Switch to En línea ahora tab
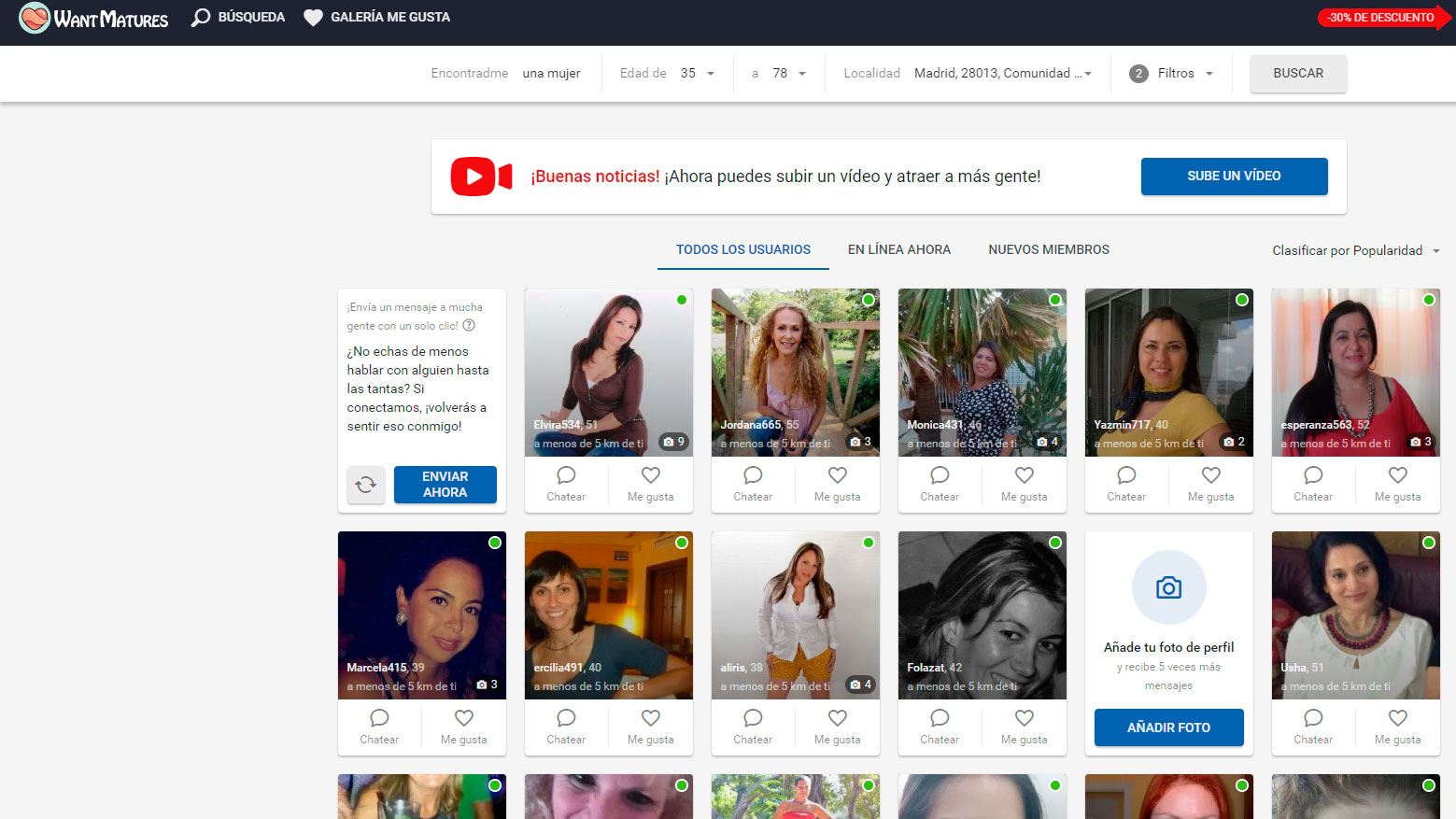Viewport: 1456px width, 819px height. (898, 249)
